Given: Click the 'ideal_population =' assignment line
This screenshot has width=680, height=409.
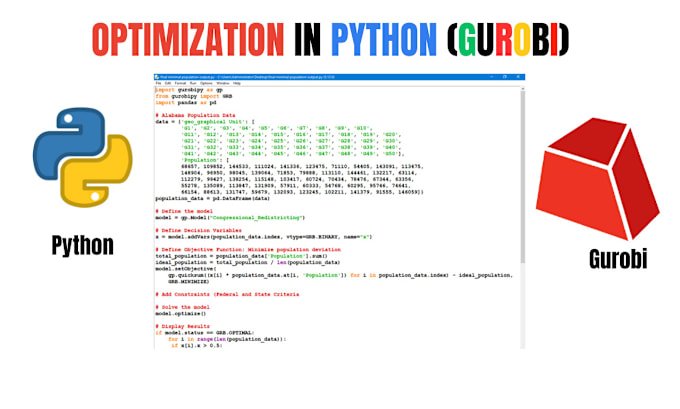Looking at the screenshot, I should tap(248, 262).
